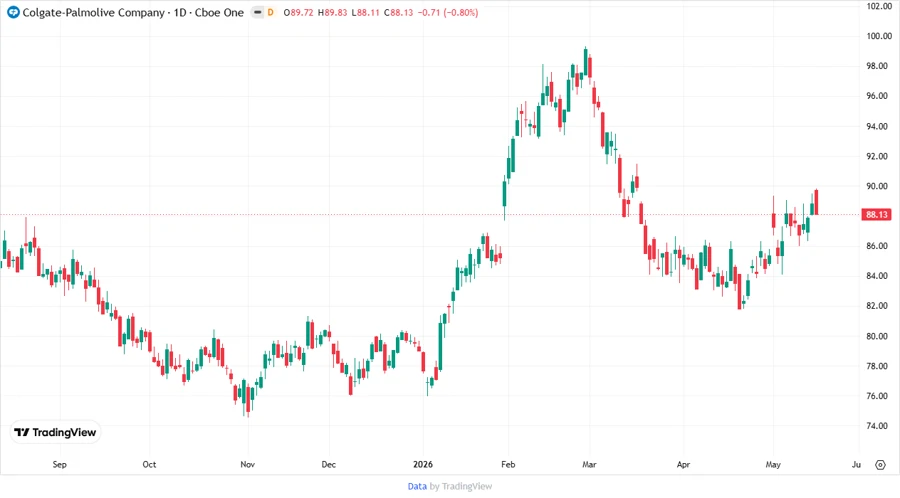The image size is (900, 498).
Task: Click the closing value C88.13
Action: pos(398,13)
